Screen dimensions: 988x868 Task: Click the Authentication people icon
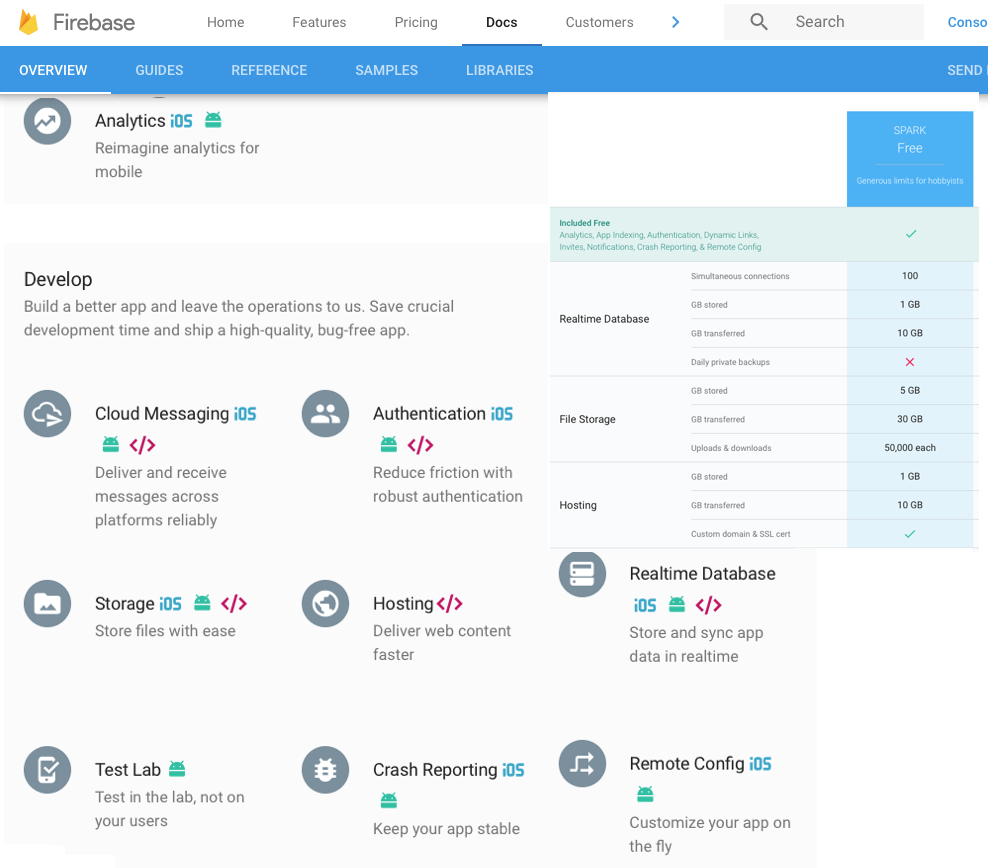[x=325, y=414]
